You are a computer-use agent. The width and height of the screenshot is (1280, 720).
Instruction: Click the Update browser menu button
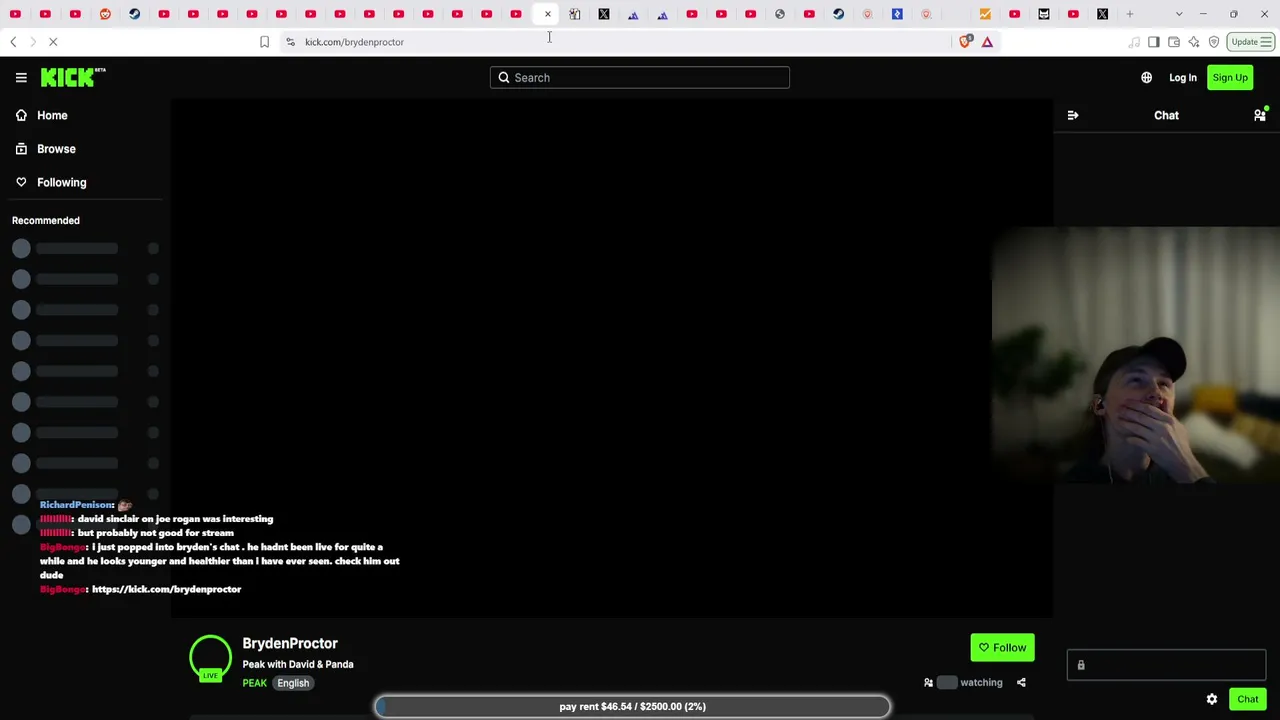point(1251,42)
